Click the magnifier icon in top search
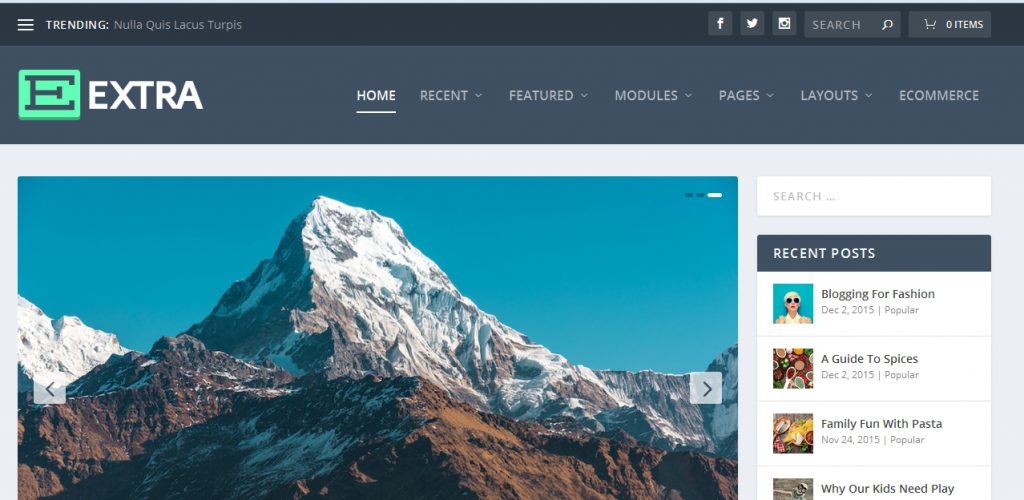1024x500 pixels. [887, 25]
